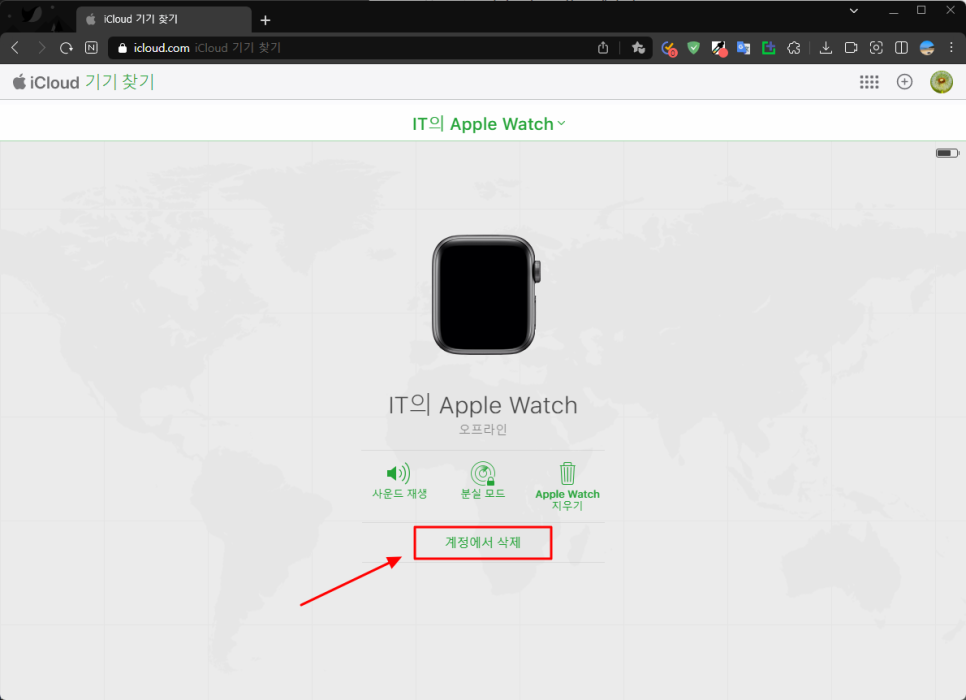Open the green shield extension
966x700 pixels.
click(694, 47)
